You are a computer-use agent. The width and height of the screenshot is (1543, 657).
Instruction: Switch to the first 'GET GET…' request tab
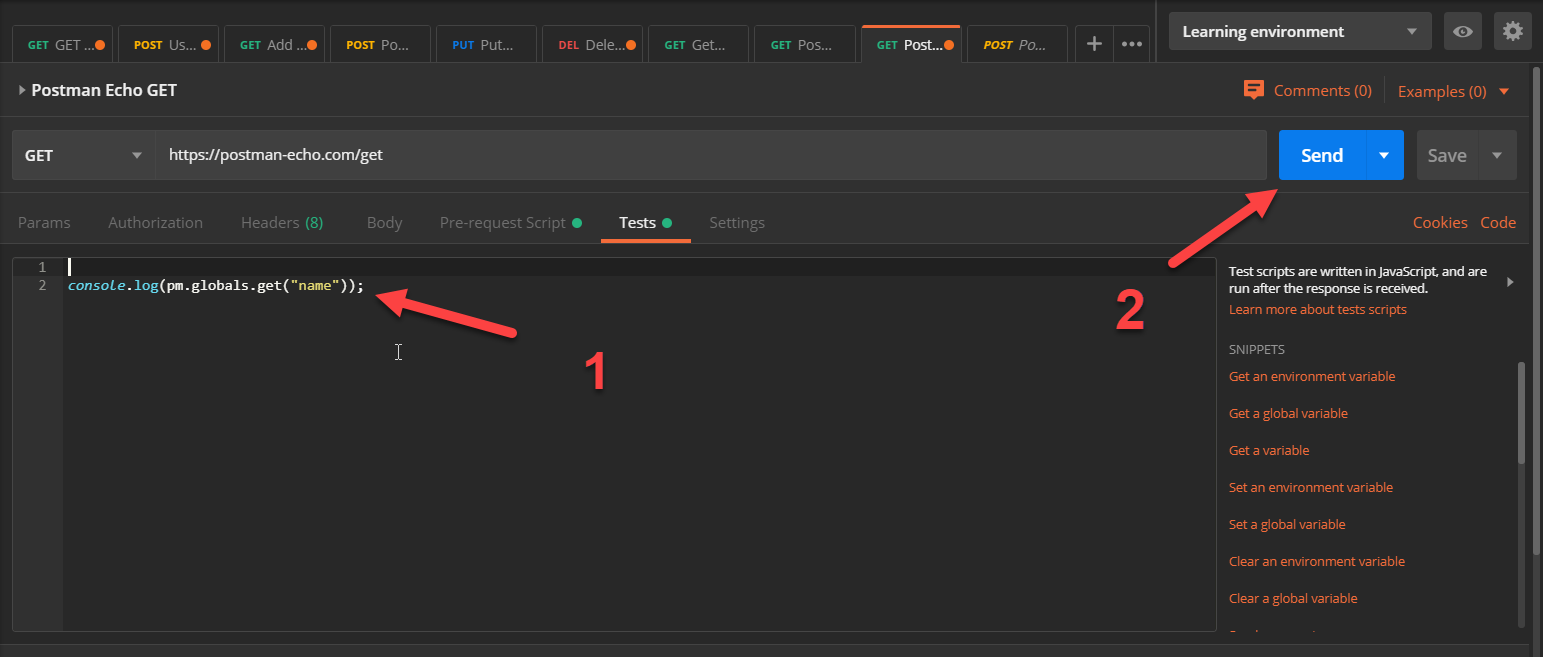pyautogui.click(x=64, y=44)
